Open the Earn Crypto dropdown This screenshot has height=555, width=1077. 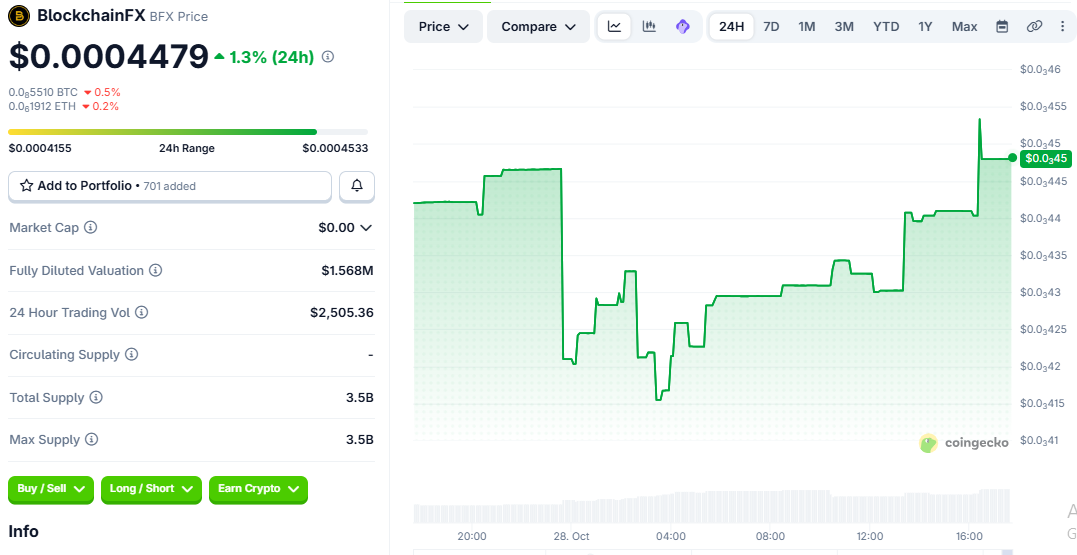[x=258, y=489]
